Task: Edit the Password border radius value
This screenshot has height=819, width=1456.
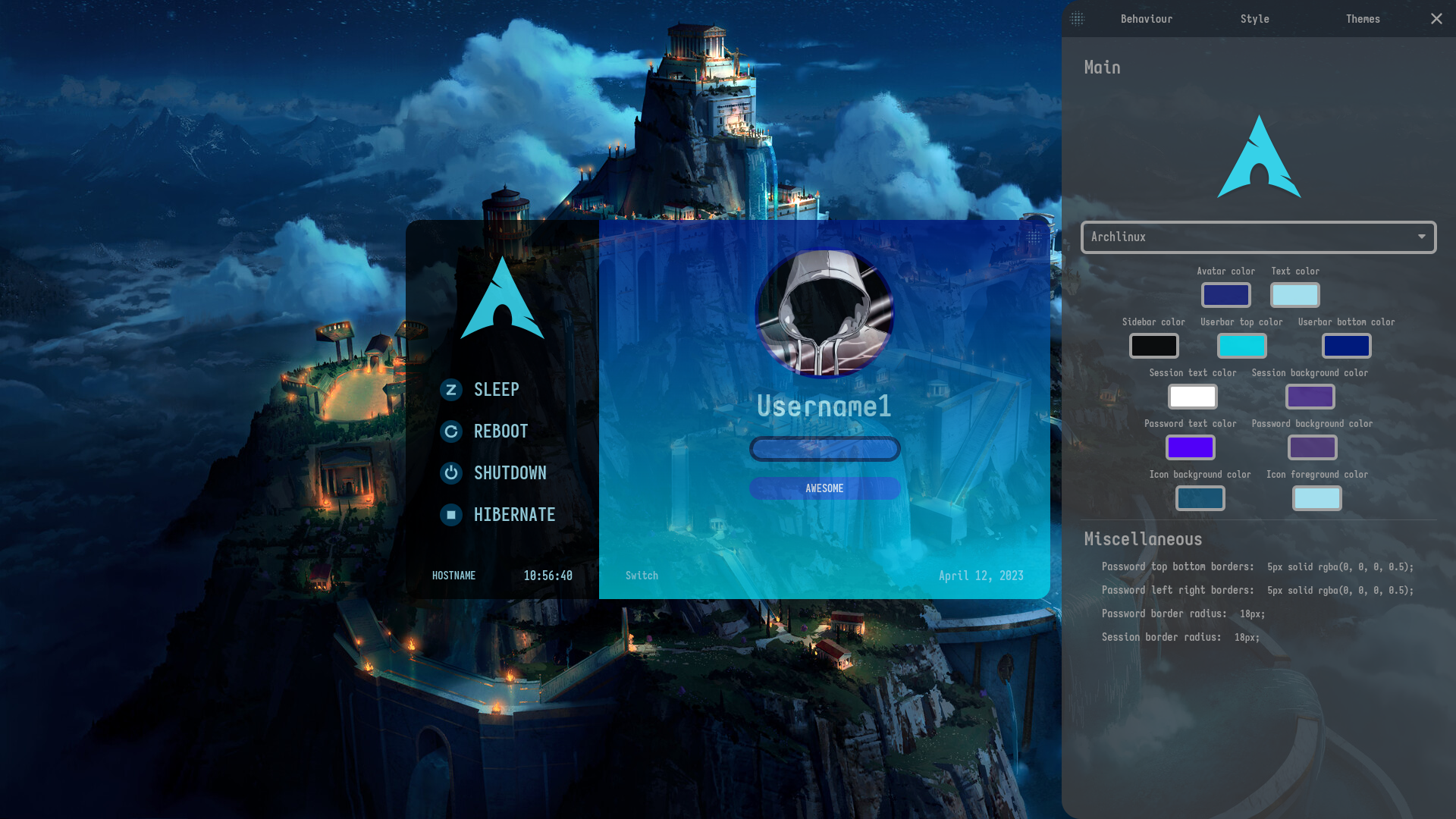Action: [1252, 614]
